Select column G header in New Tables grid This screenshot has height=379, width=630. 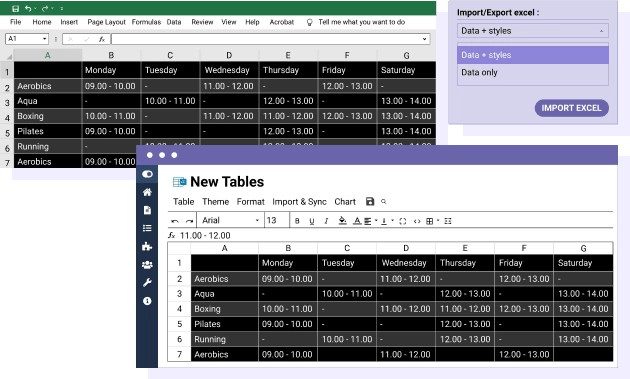pyautogui.click(x=583, y=248)
